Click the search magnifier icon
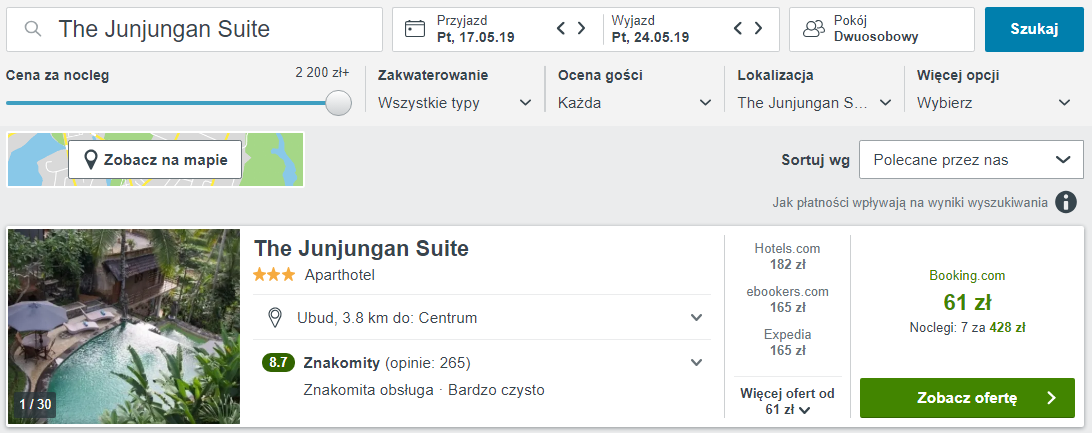The height and width of the screenshot is (433, 1092). 33,29
